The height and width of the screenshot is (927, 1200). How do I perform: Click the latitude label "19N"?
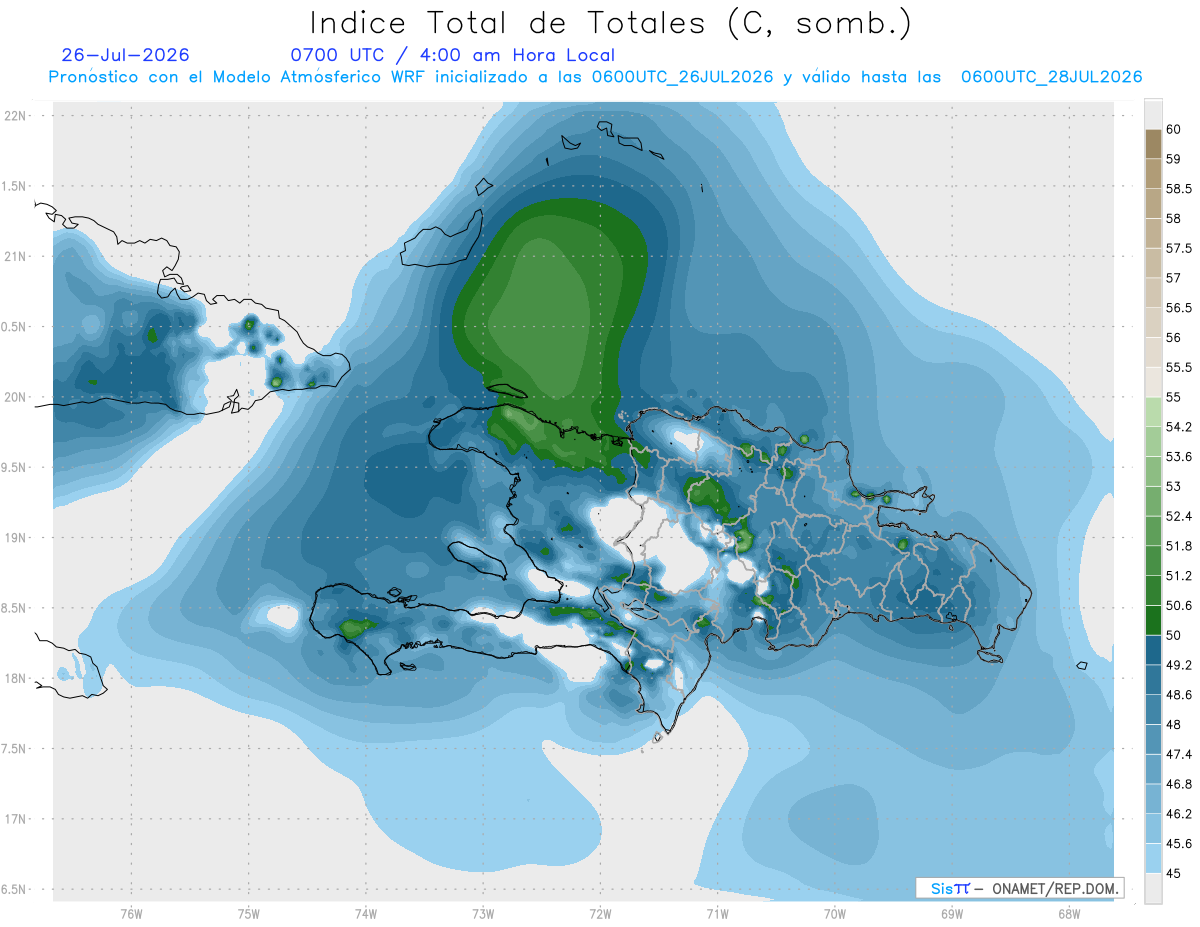tap(16, 538)
